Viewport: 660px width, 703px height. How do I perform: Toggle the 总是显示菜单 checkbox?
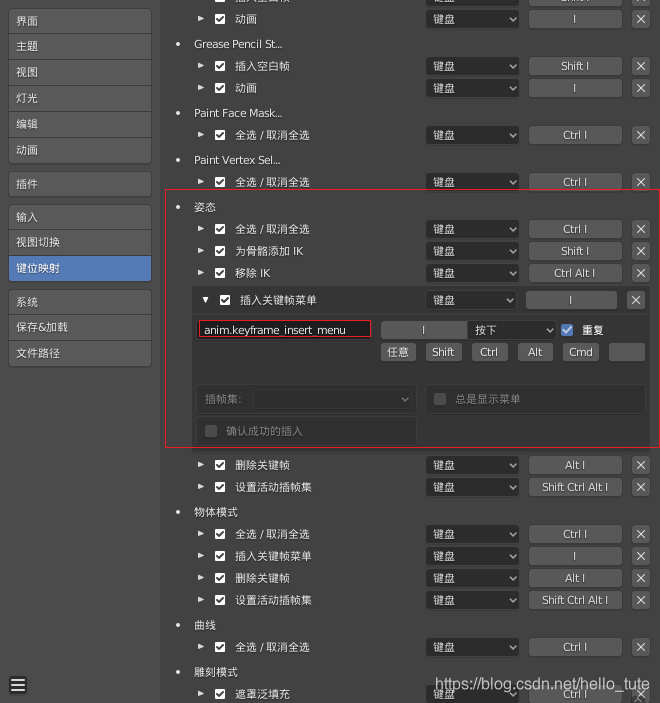coord(440,399)
